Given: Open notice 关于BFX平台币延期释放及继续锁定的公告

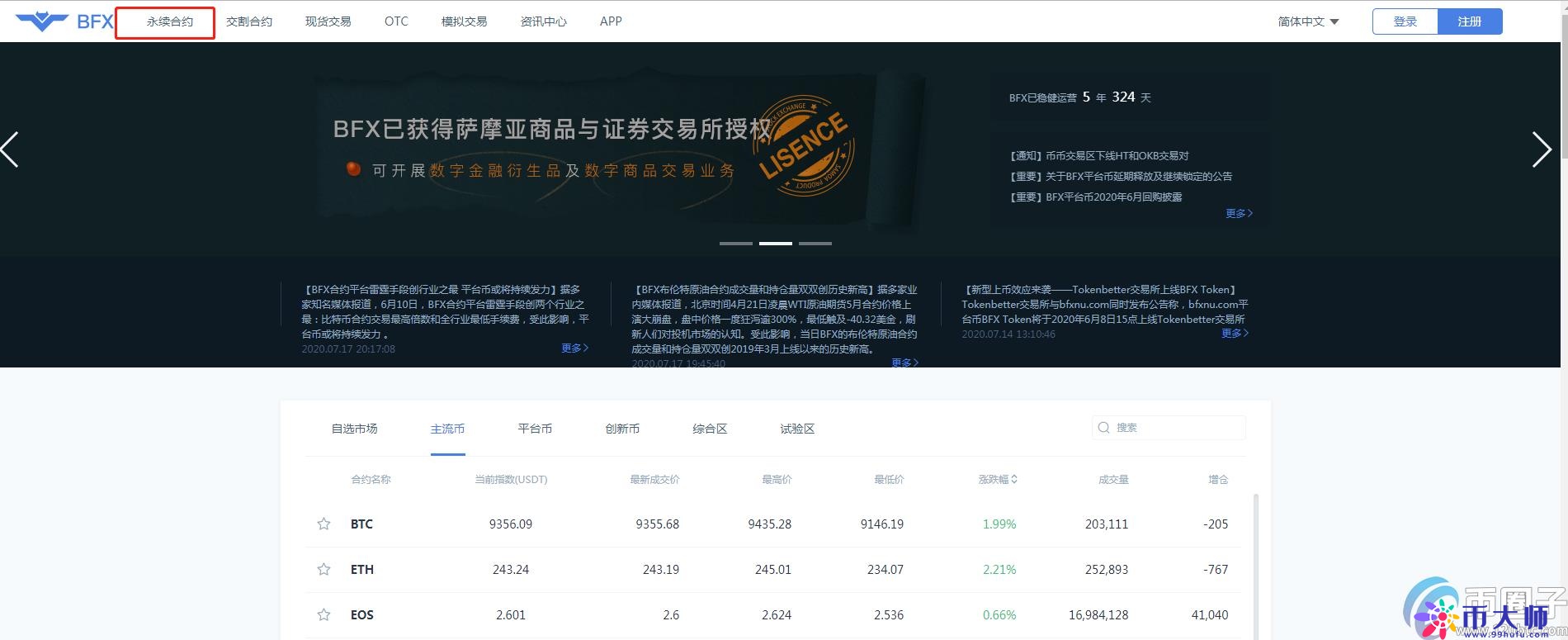Looking at the screenshot, I should tap(1121, 176).
